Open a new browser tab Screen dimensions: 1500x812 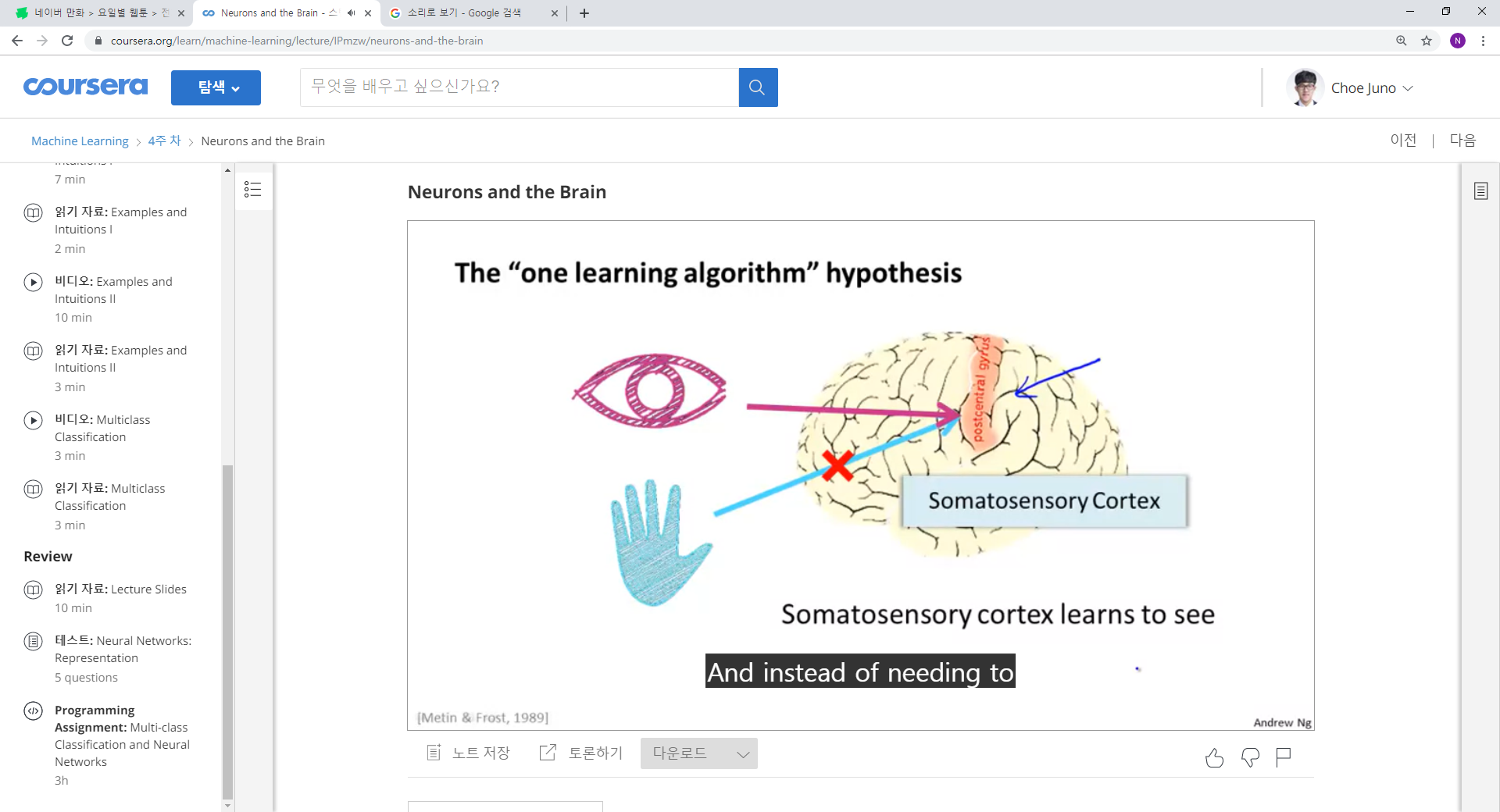(584, 13)
